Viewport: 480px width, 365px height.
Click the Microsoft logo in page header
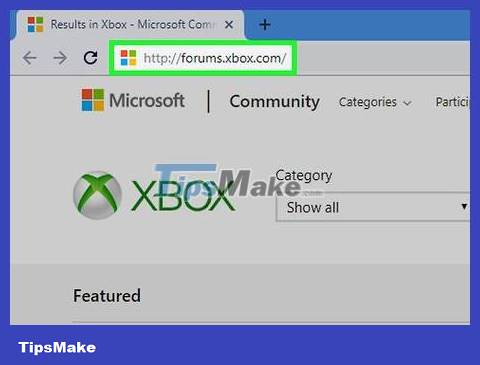[133, 100]
